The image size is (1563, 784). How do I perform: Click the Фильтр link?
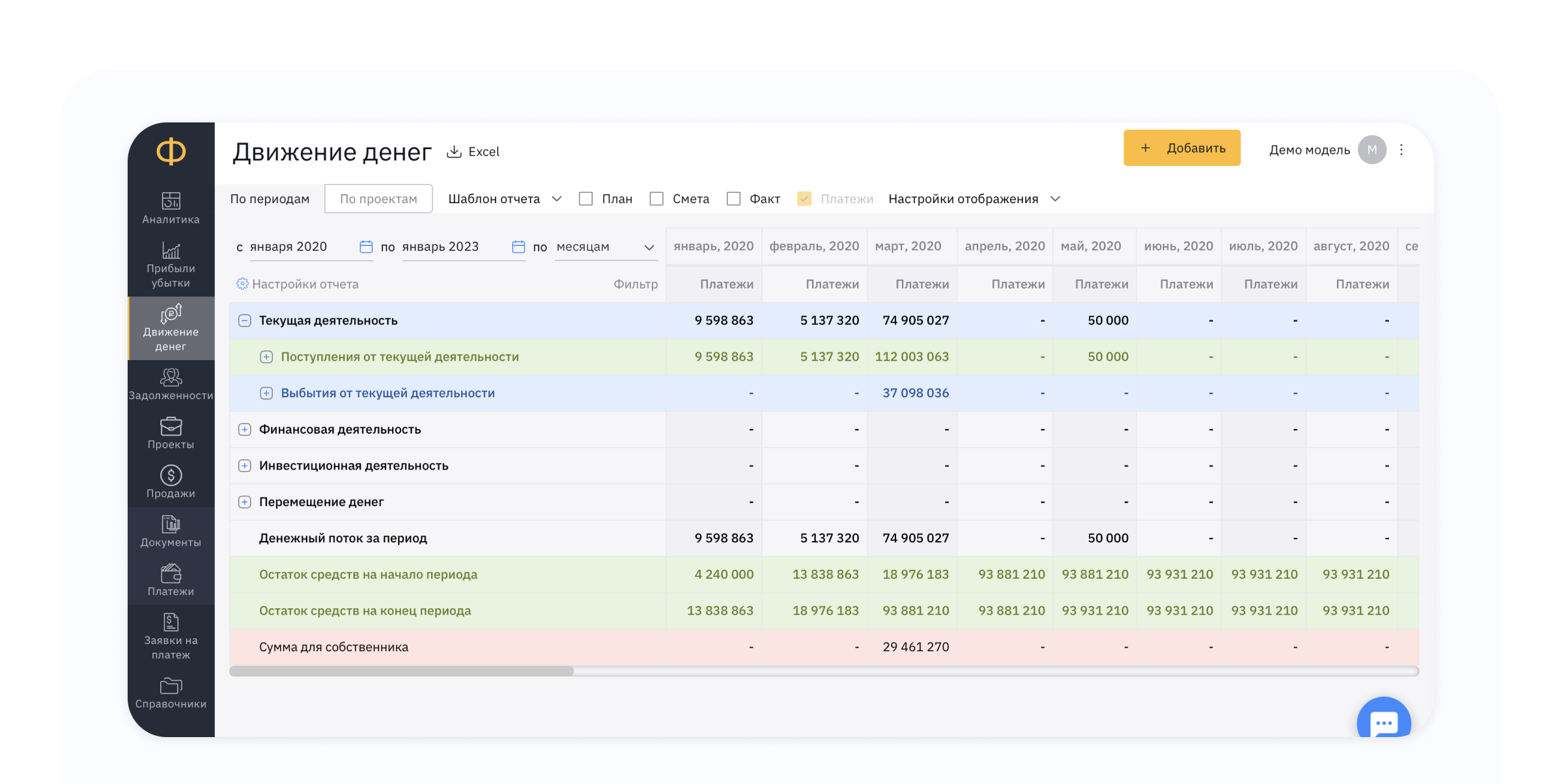[636, 284]
